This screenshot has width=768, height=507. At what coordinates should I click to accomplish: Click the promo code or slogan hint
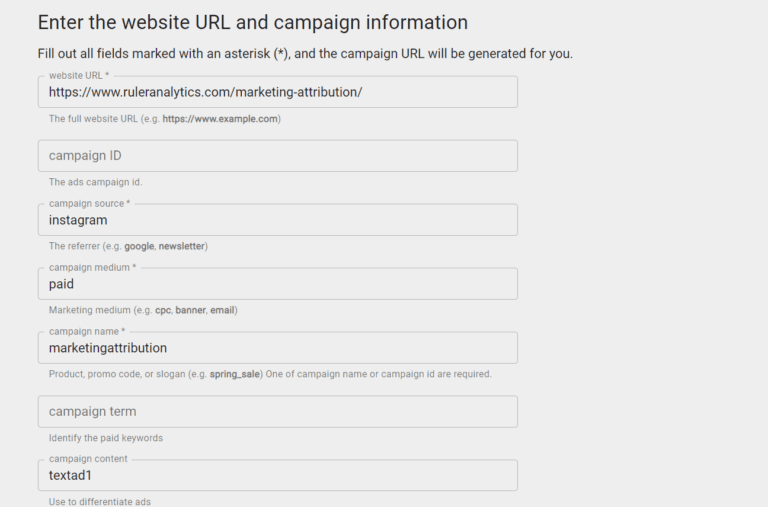pos(270,374)
